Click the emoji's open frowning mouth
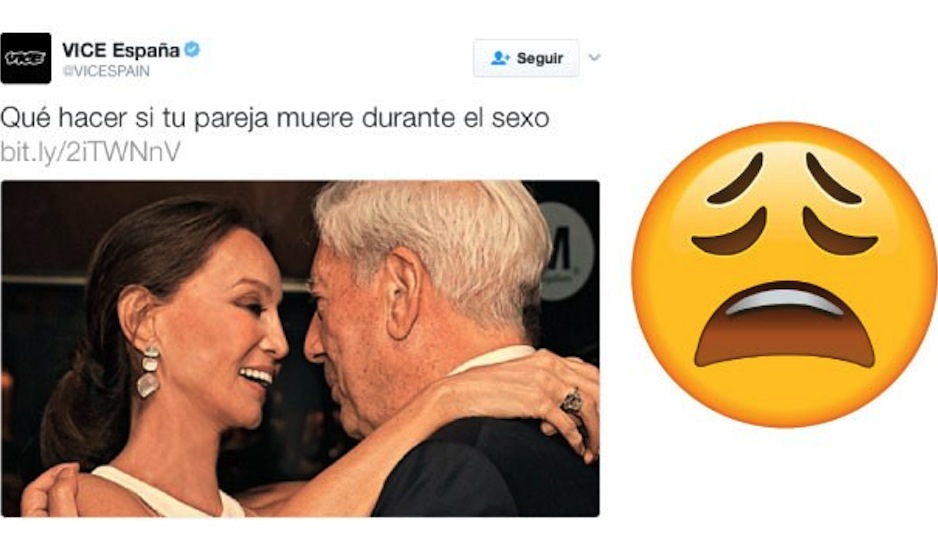The height and width of the screenshot is (550, 938). click(x=784, y=327)
